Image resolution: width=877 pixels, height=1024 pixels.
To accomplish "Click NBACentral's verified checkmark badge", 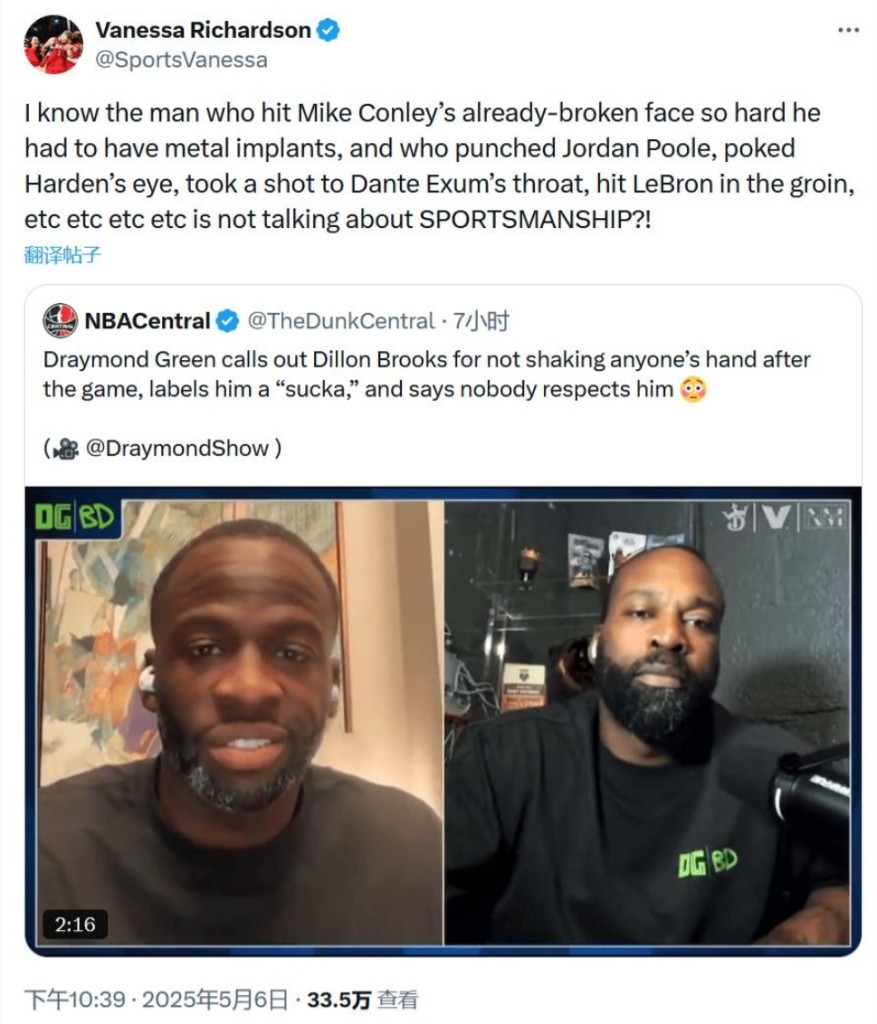I will coord(227,321).
